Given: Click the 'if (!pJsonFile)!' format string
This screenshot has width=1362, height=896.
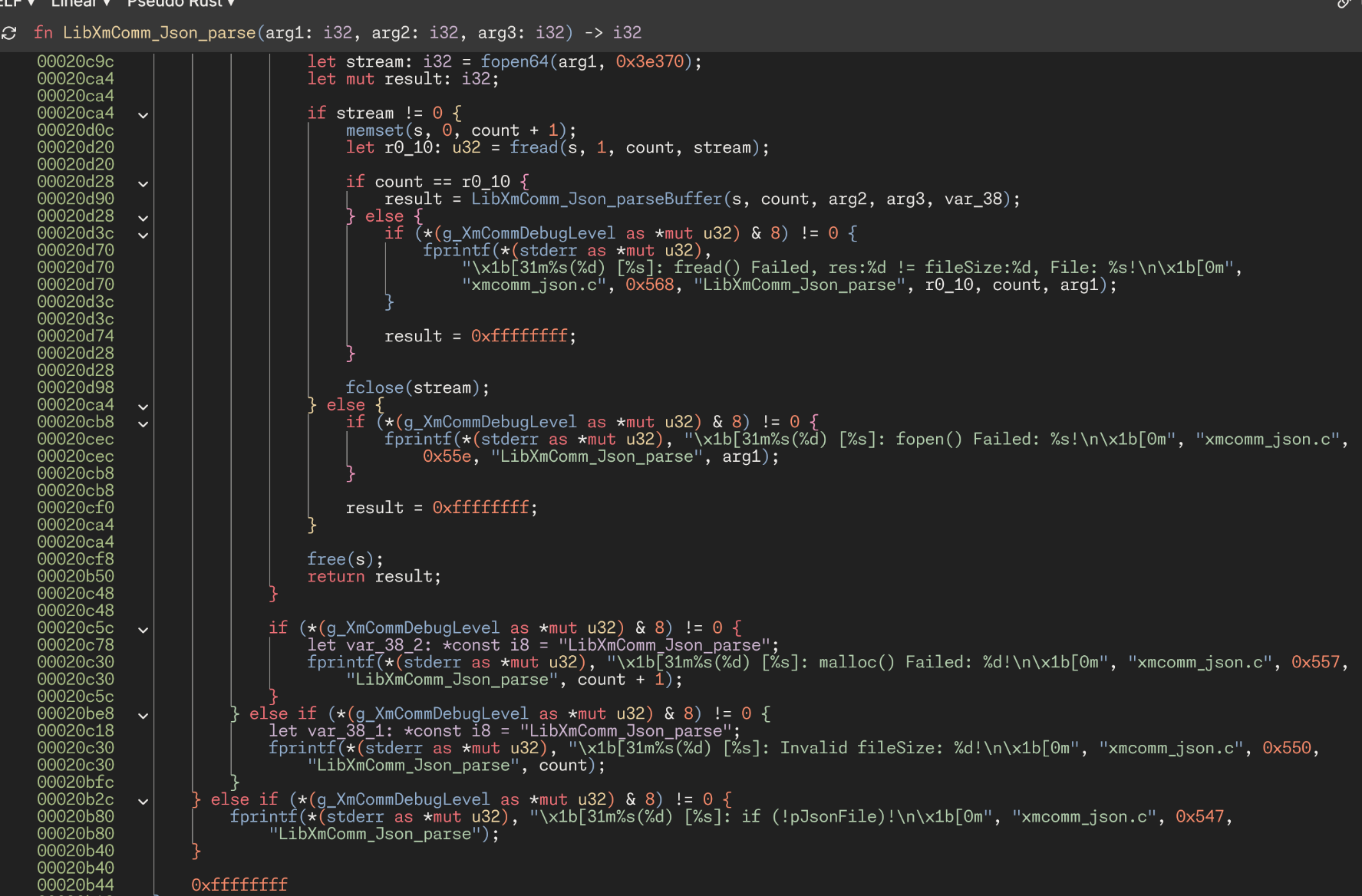Looking at the screenshot, I should 760,816.
